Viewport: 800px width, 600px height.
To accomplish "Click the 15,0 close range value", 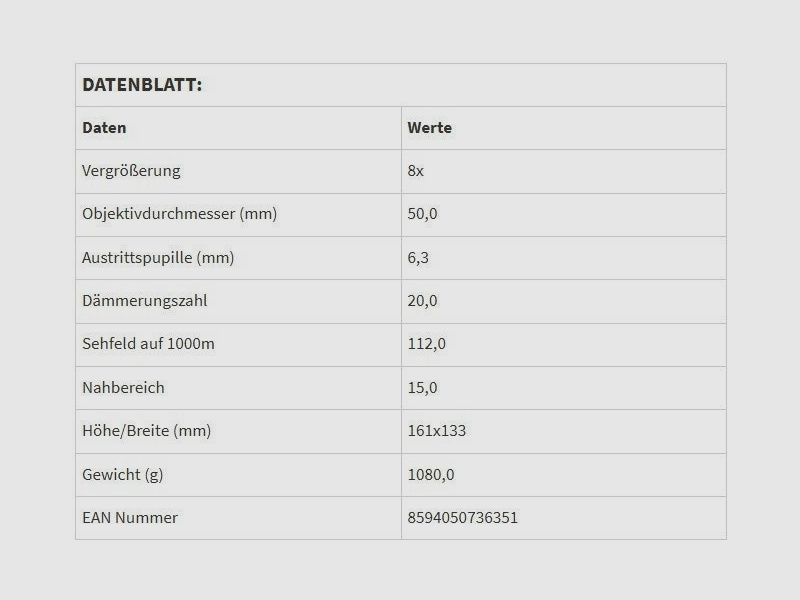I will (x=423, y=388).
